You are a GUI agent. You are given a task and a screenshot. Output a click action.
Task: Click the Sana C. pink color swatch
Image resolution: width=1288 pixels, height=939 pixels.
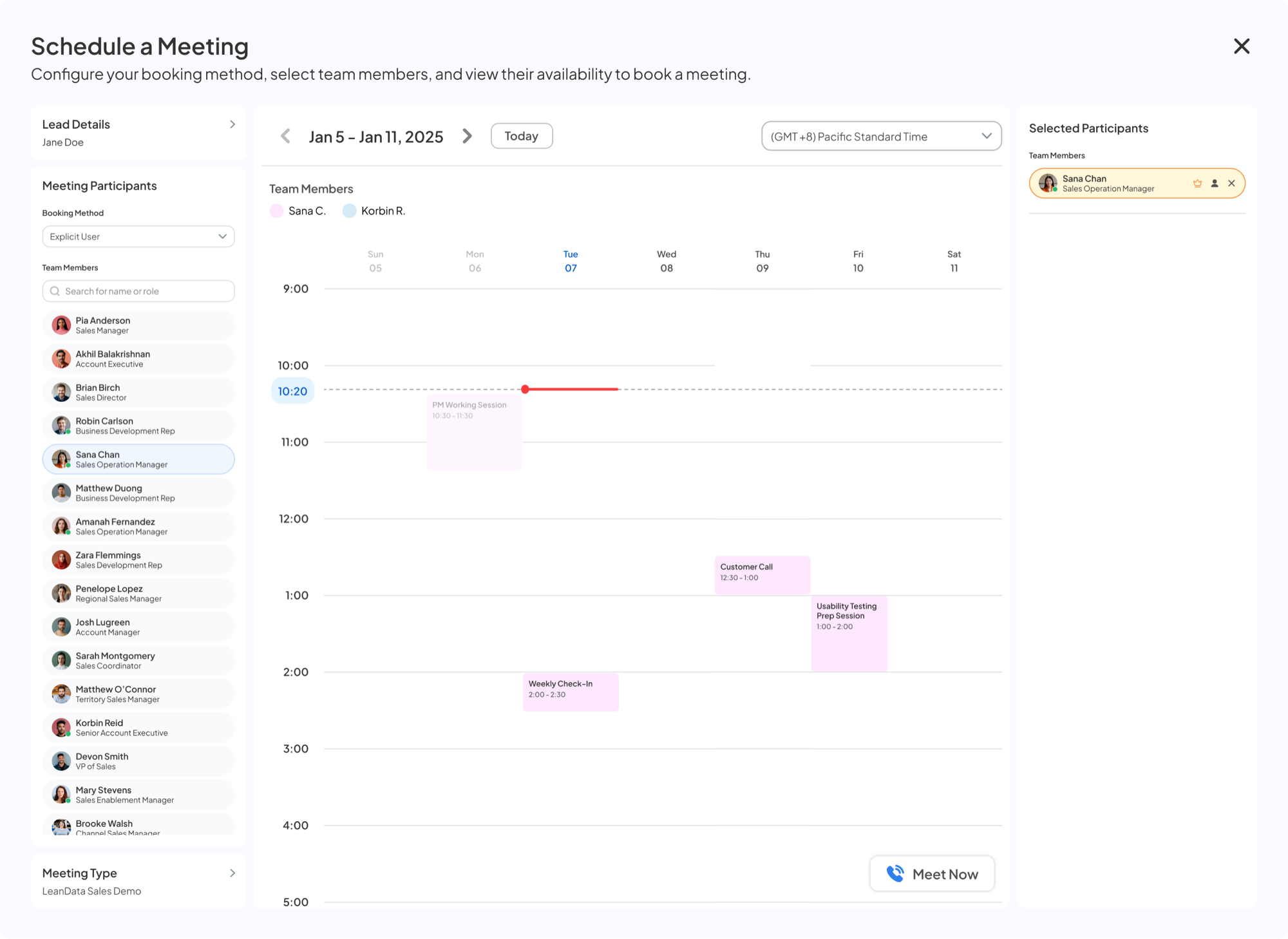(276, 211)
